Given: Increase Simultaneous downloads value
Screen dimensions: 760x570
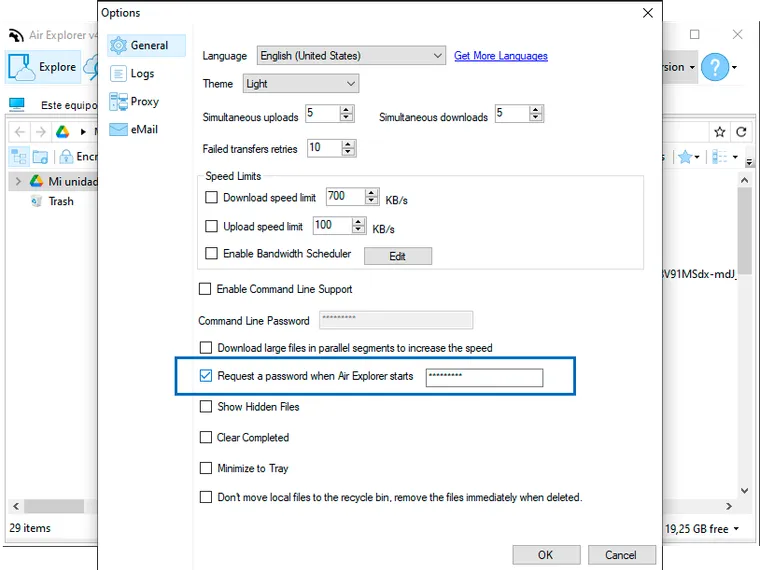Looking at the screenshot, I should (536, 110).
